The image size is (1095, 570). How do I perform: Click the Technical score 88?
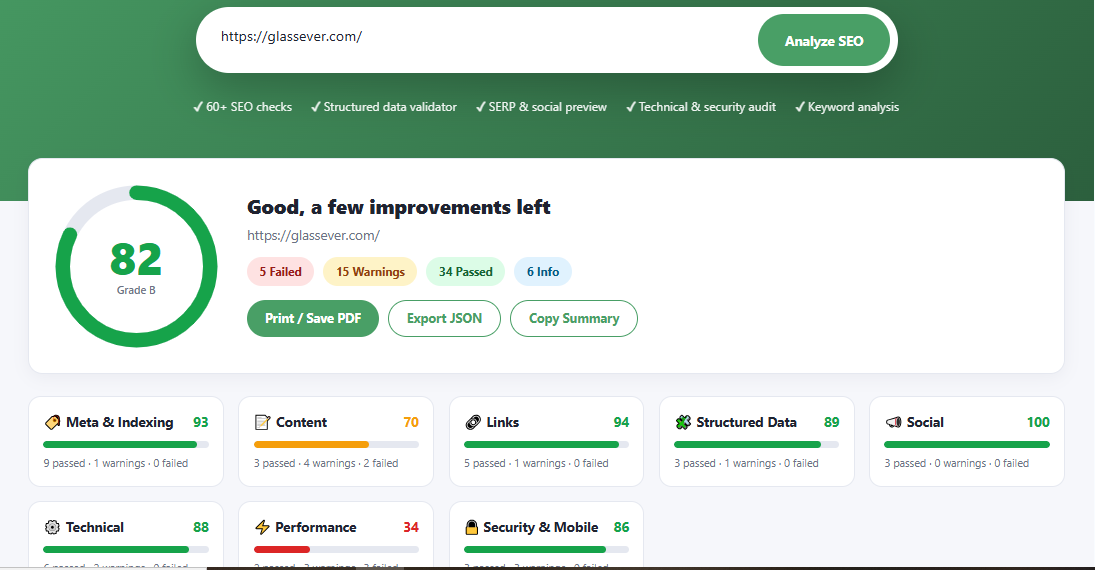pyautogui.click(x=200, y=527)
